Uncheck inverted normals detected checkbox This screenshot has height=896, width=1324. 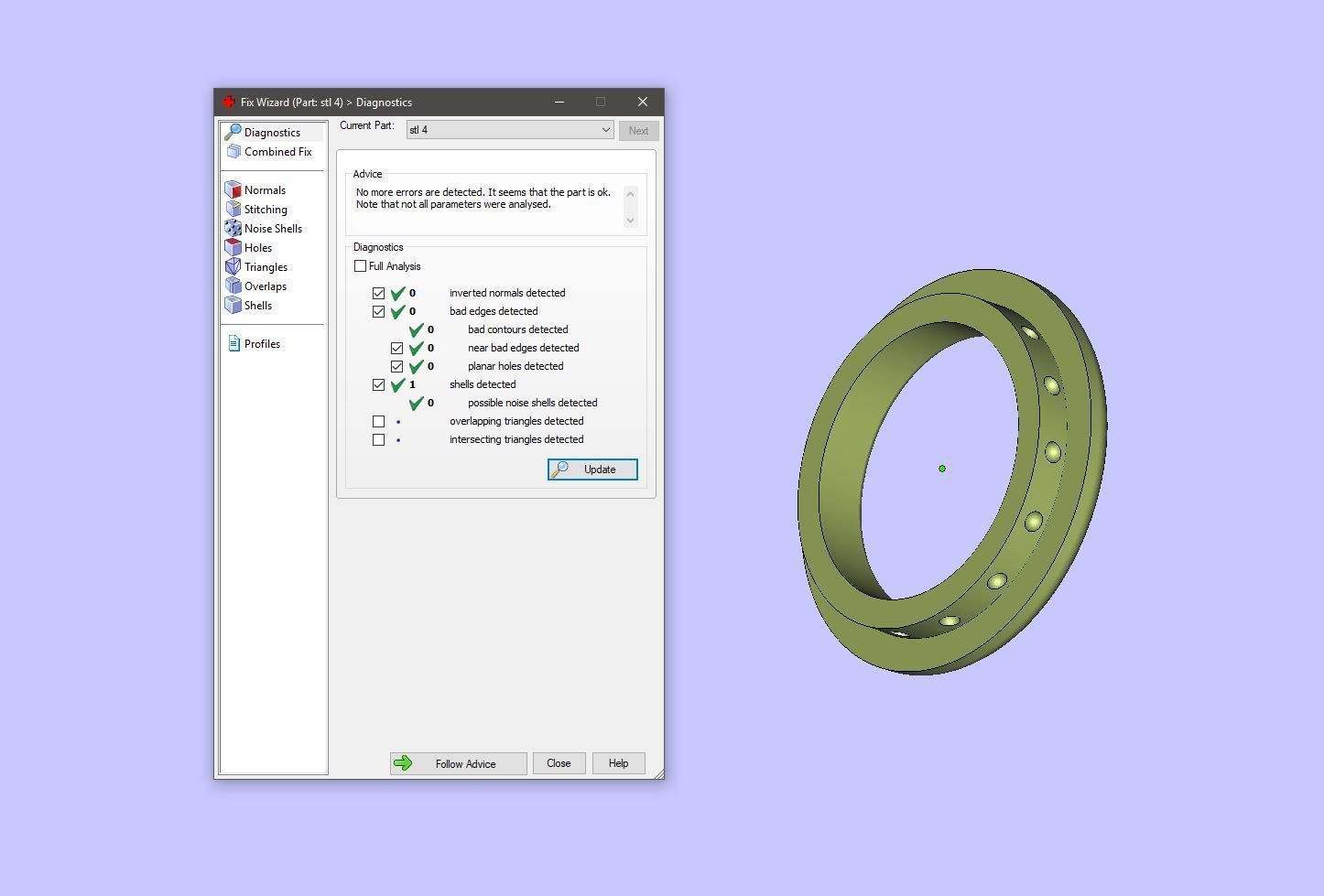378,293
